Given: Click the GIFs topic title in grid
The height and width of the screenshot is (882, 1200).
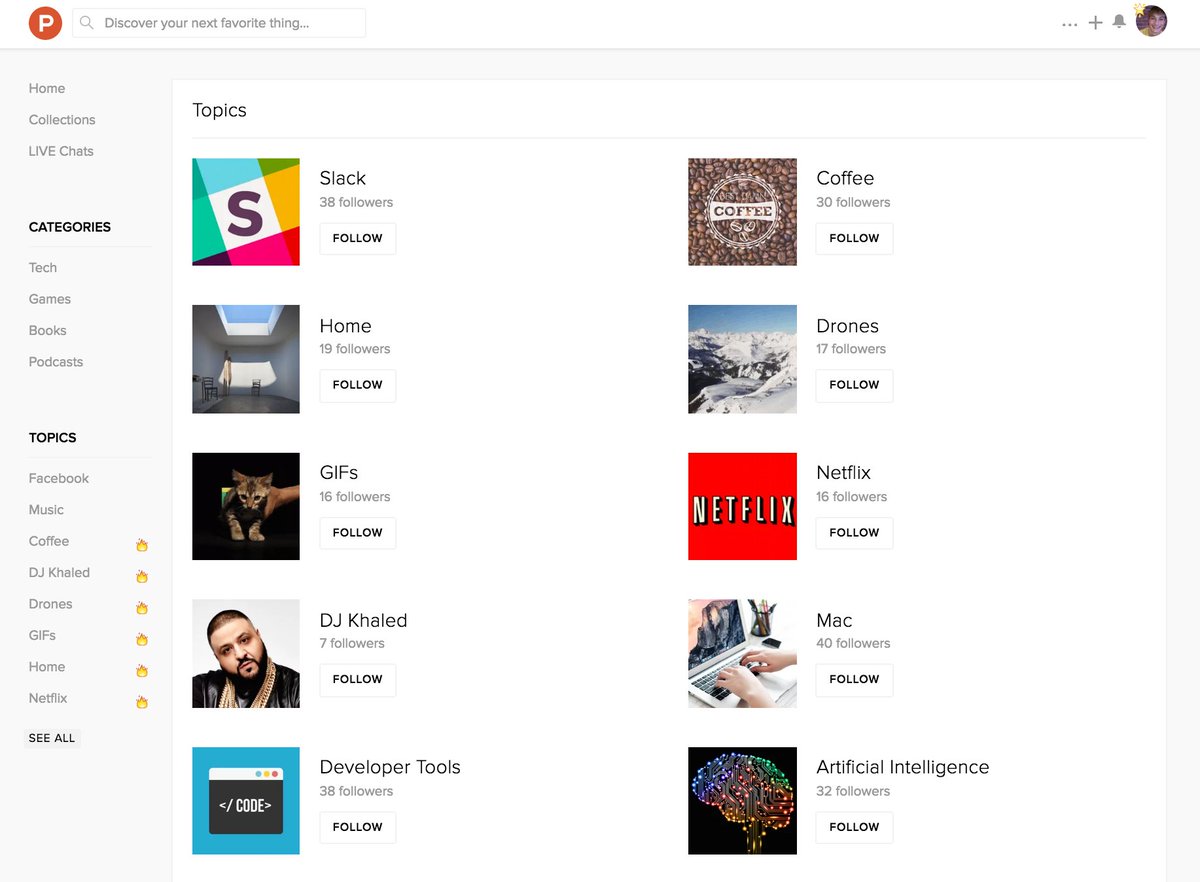Looking at the screenshot, I should [x=339, y=472].
